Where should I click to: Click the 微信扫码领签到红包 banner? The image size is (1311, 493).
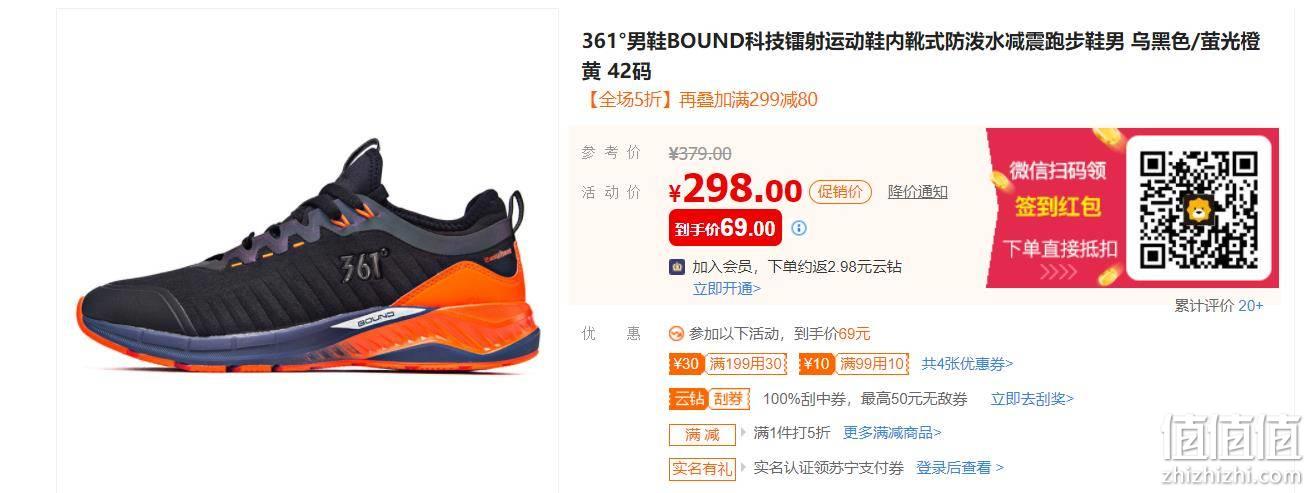[x=1132, y=208]
